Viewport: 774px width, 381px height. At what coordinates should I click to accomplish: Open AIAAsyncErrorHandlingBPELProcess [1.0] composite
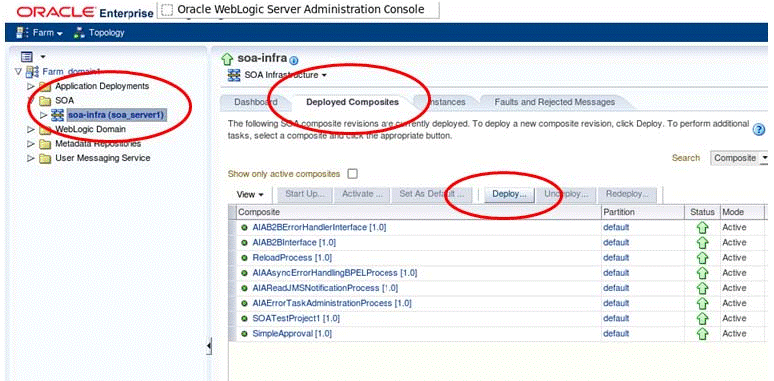[335, 273]
